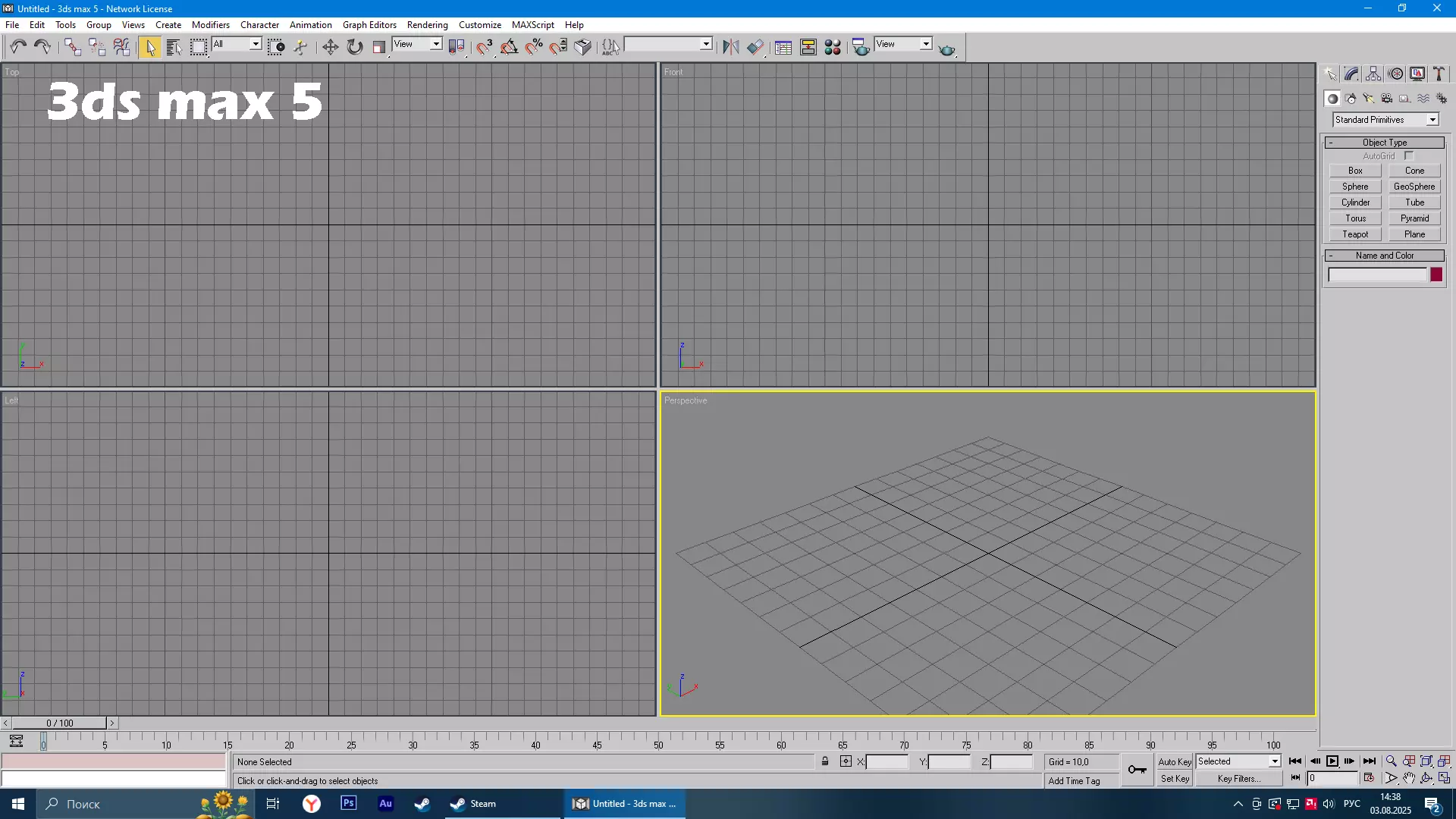Open the Utilities hammer panel
1456x819 pixels.
(x=1439, y=74)
